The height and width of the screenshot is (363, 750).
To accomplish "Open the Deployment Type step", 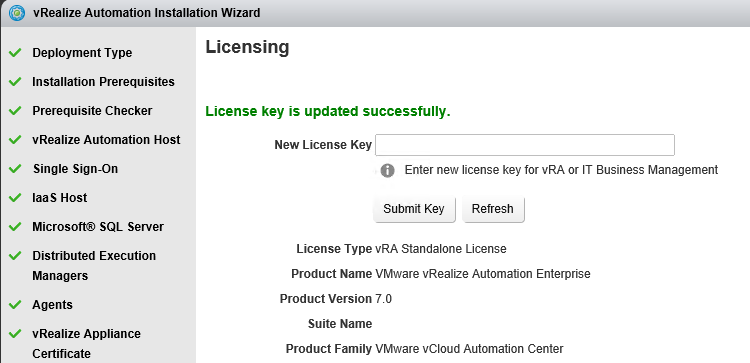I will pos(82,53).
